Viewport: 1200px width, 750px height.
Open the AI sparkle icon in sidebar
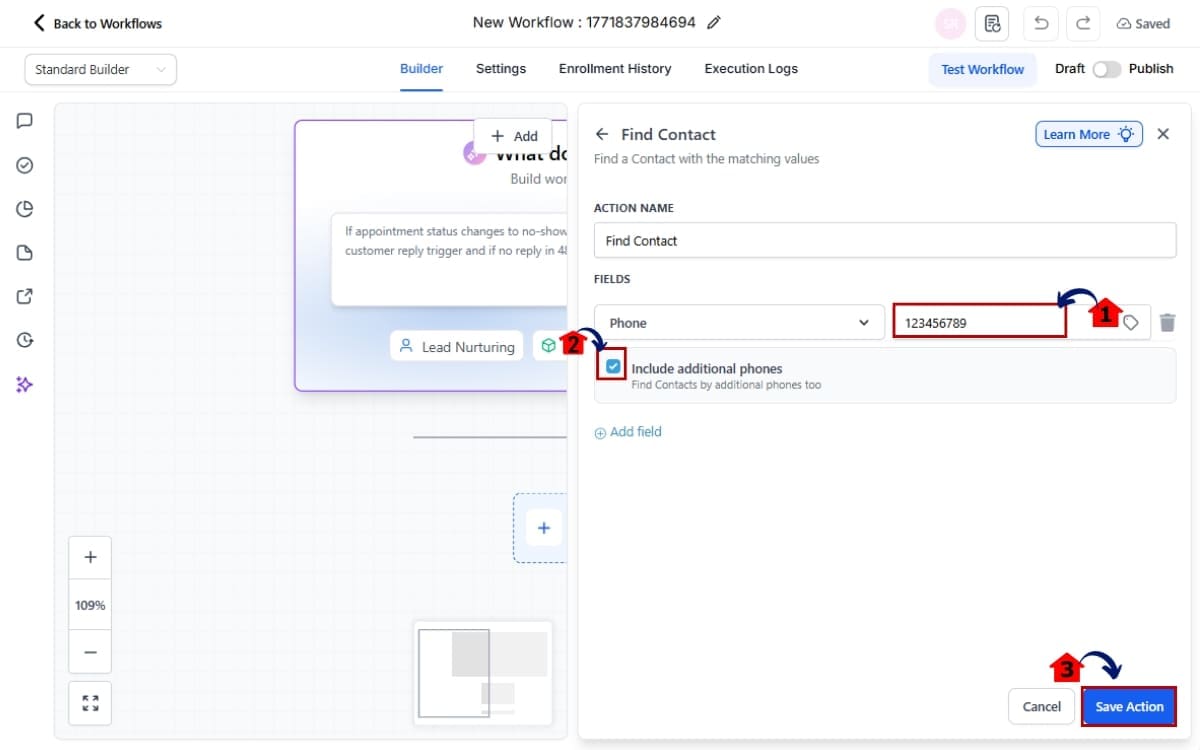tap(25, 384)
